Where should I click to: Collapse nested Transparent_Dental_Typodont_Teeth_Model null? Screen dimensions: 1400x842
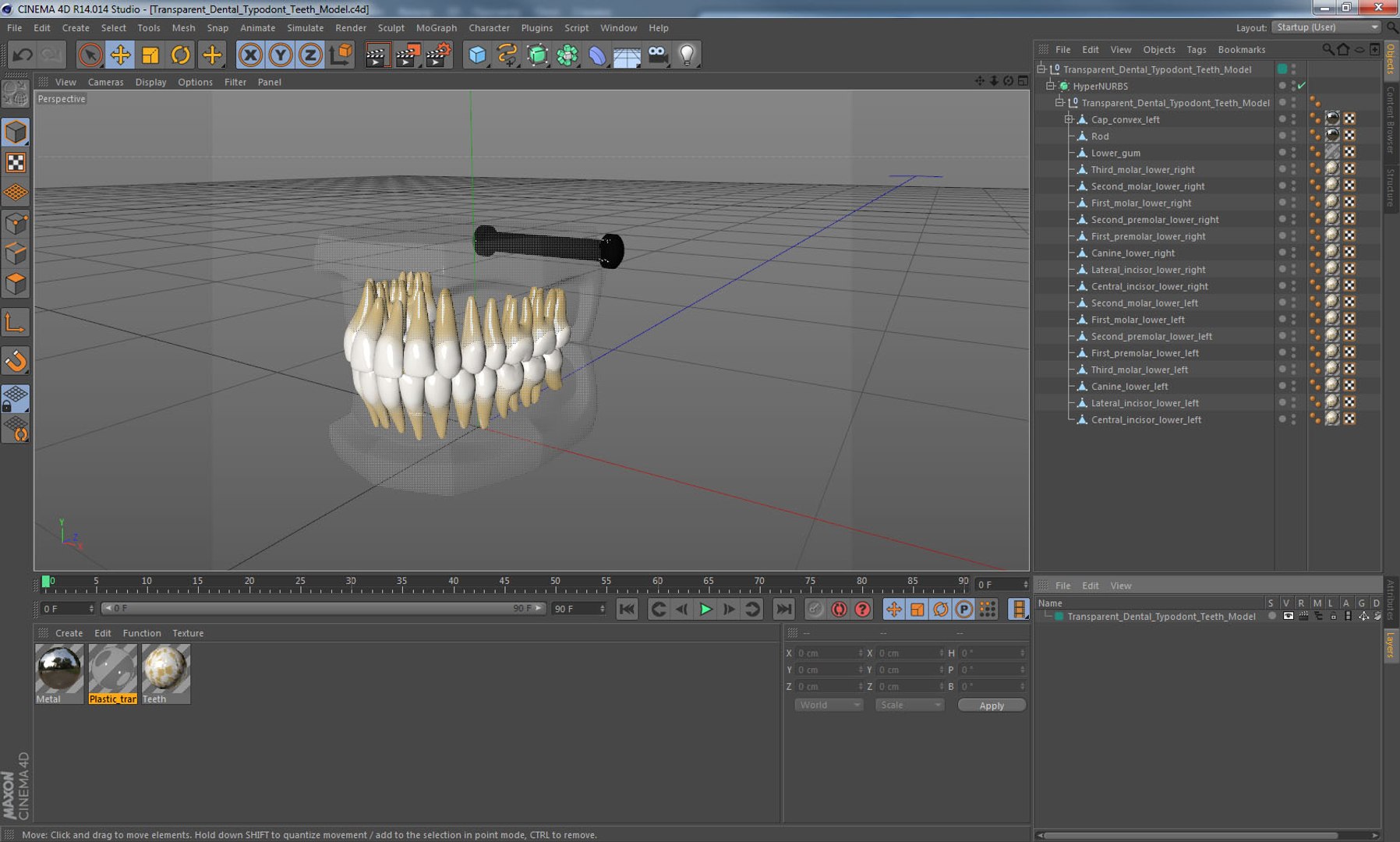coord(1060,103)
